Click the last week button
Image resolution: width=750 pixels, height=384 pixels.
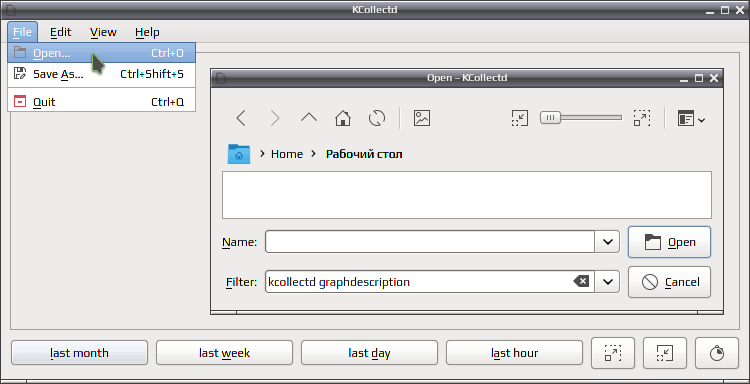coord(224,353)
